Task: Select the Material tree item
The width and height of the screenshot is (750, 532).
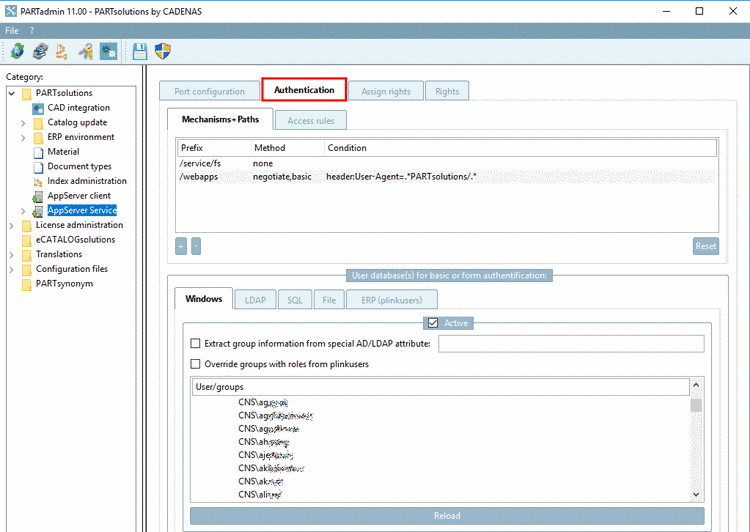Action: click(63, 152)
